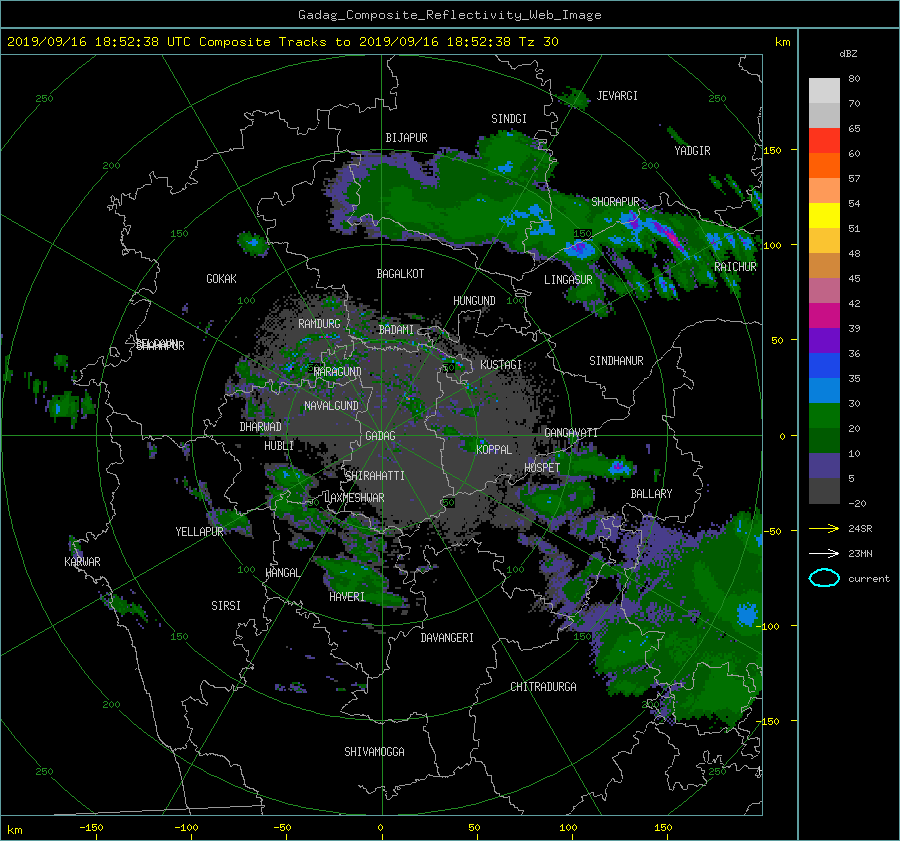
Task: Click the blue rain cell east of Hospet
Action: pyautogui.click(x=619, y=466)
